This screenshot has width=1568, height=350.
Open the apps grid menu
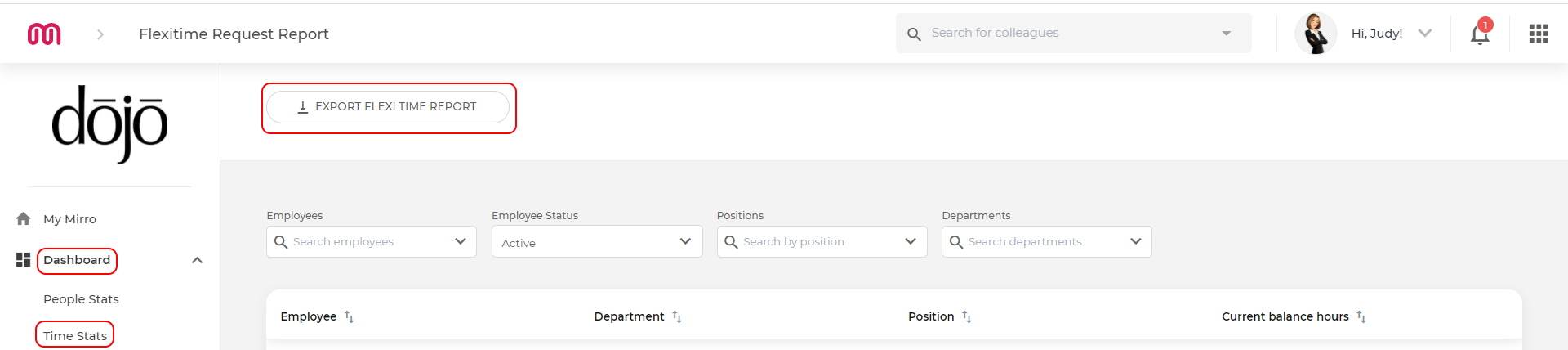[x=1539, y=34]
